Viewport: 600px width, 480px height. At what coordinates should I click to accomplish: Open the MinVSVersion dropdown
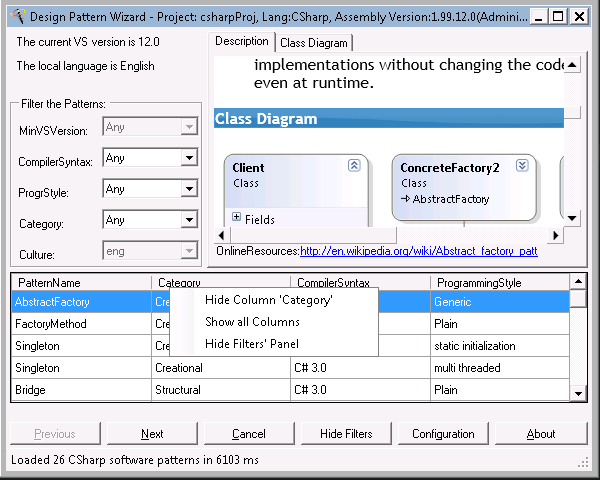(x=189, y=126)
